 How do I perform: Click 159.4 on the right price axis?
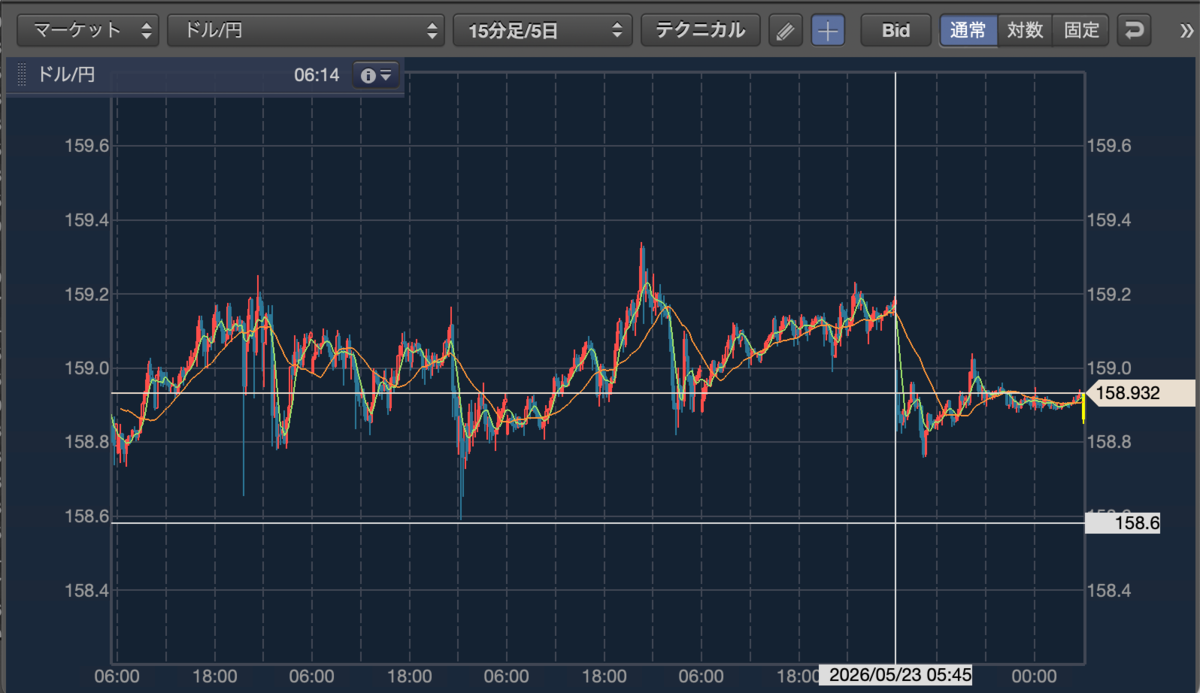click(1109, 220)
